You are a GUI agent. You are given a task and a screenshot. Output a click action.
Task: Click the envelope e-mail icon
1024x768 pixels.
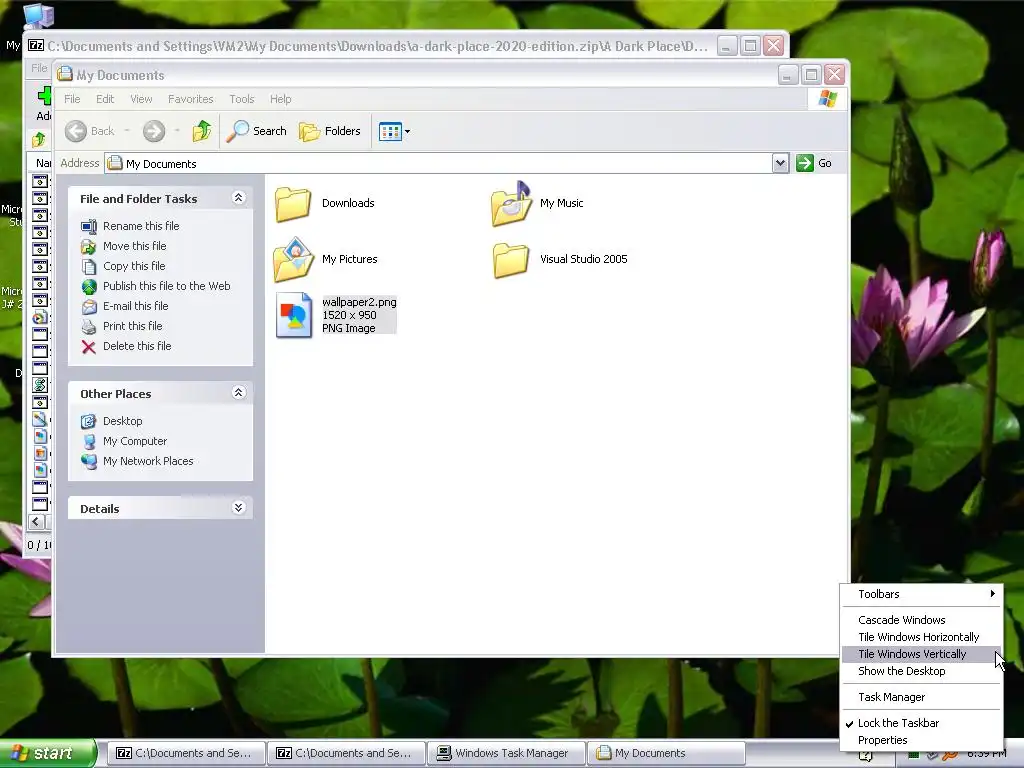(x=89, y=306)
